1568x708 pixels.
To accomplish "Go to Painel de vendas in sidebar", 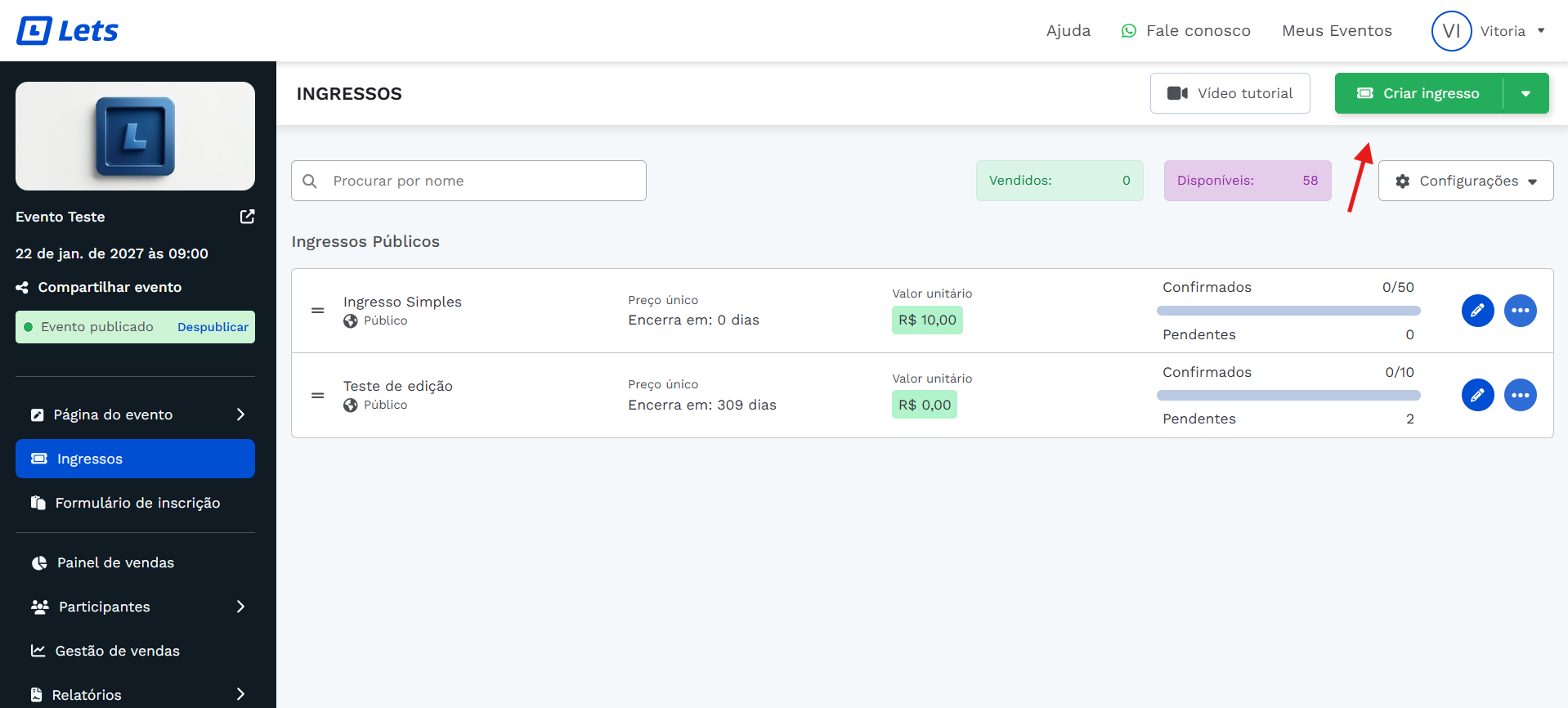I will click(x=115, y=562).
